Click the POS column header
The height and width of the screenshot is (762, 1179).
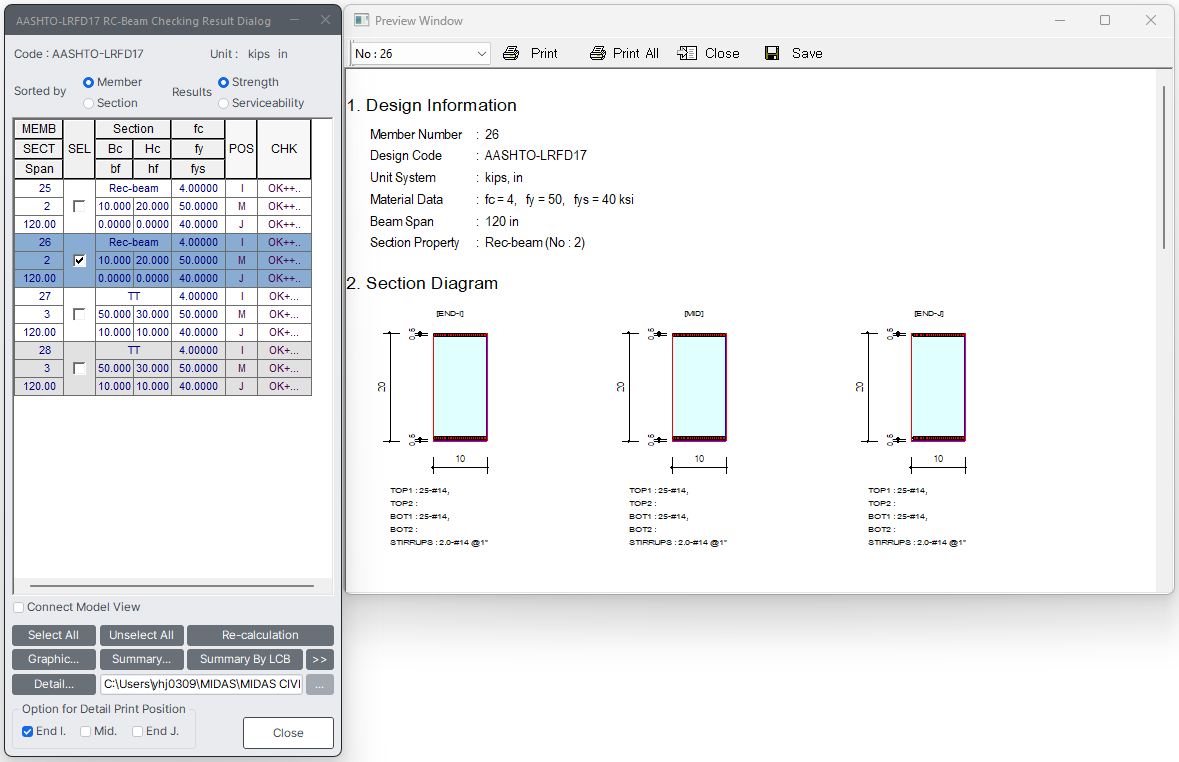[241, 149]
